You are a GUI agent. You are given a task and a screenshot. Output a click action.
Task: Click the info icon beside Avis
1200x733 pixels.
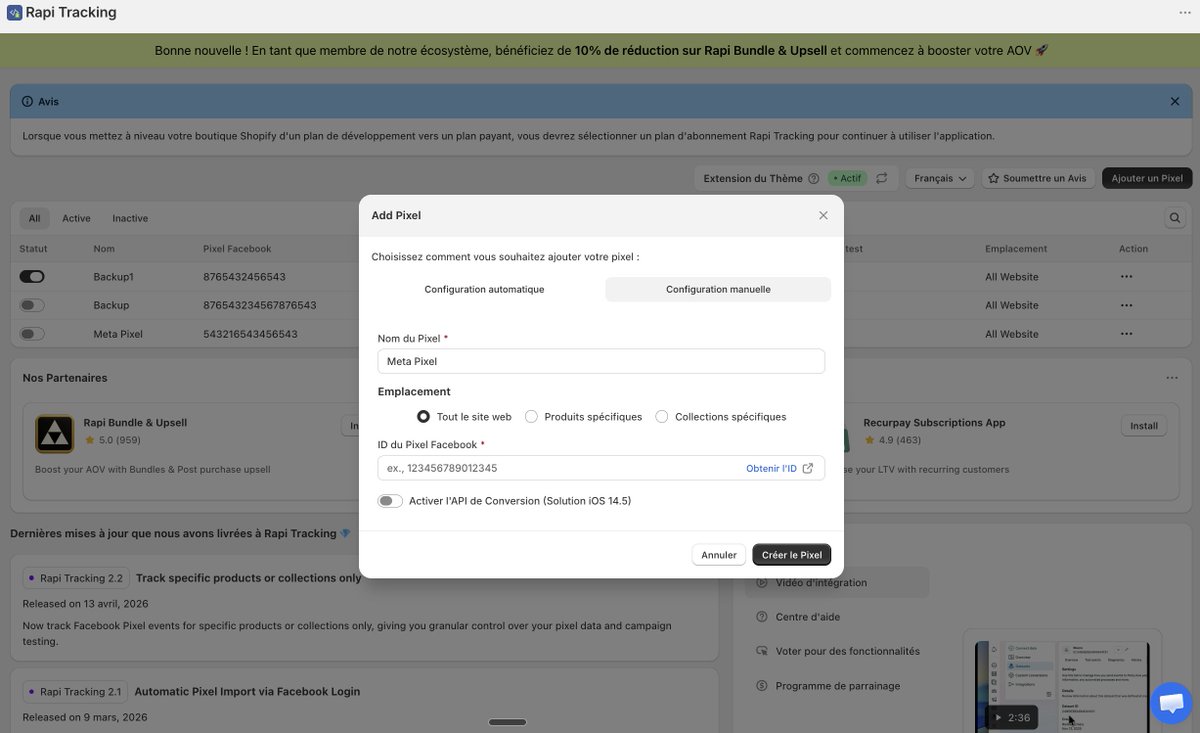[27, 102]
